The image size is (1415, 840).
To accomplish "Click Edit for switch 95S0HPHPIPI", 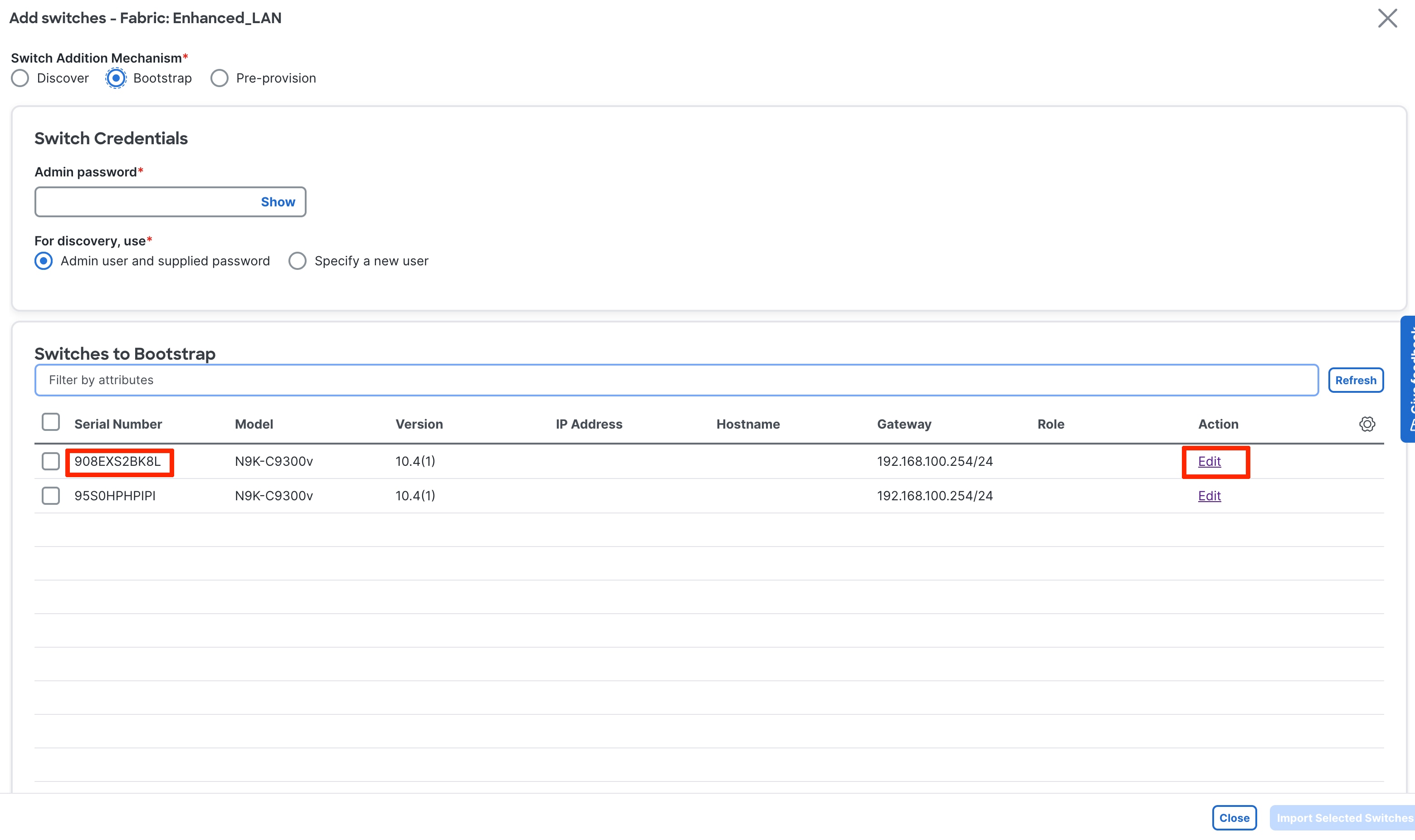I will (x=1209, y=496).
